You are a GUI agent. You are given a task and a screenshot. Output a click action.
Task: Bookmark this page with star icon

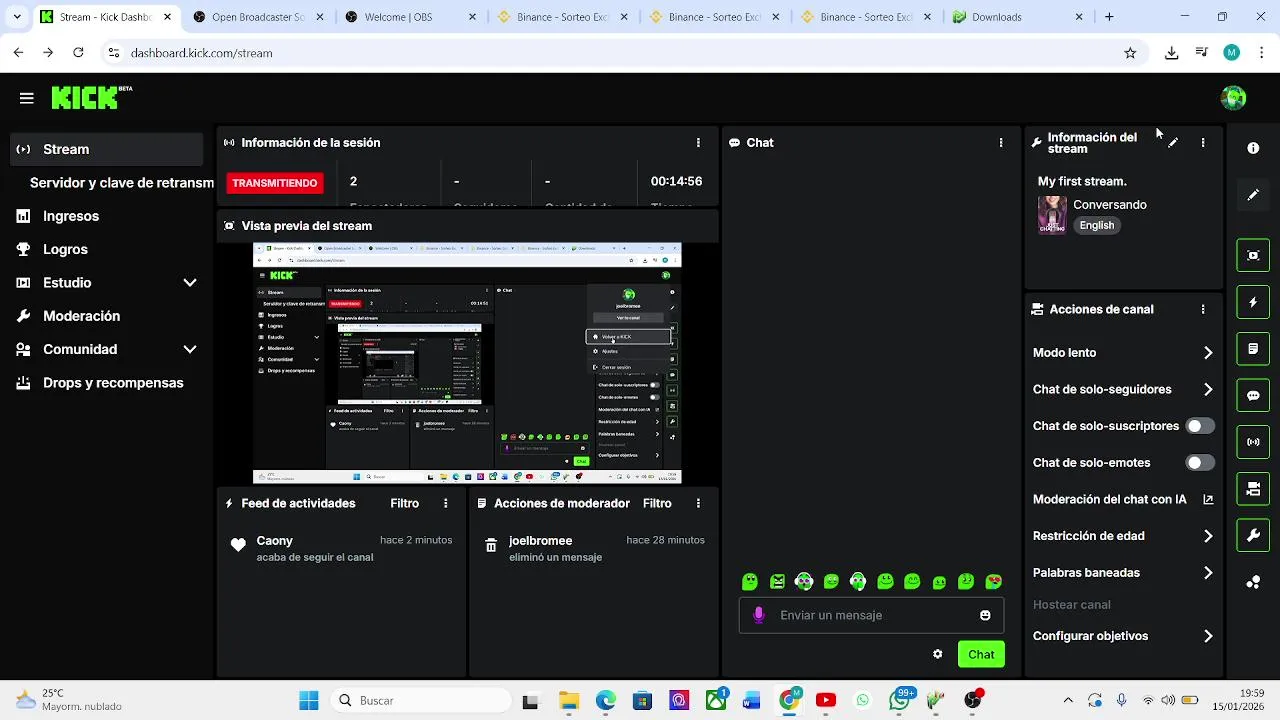pos(1130,53)
